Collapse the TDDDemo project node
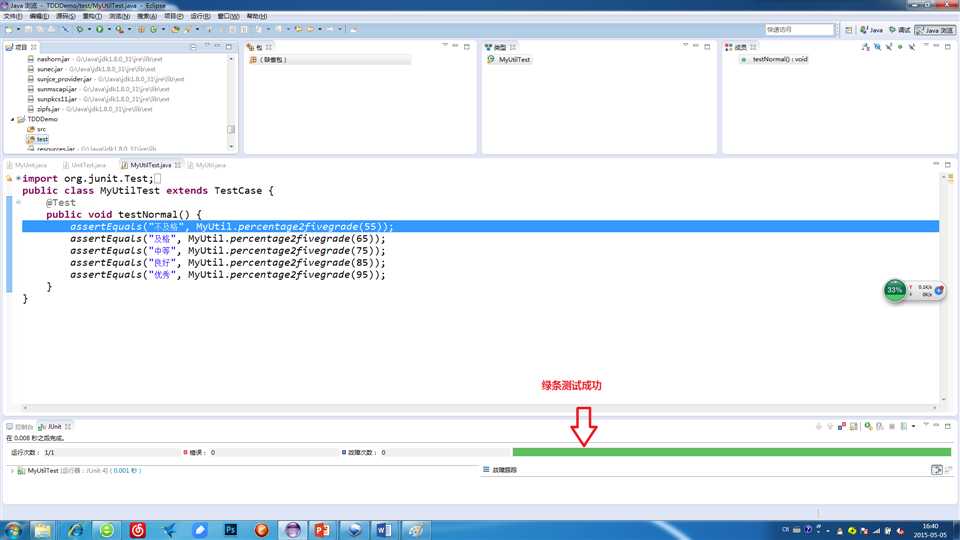960x540 pixels. [12, 119]
